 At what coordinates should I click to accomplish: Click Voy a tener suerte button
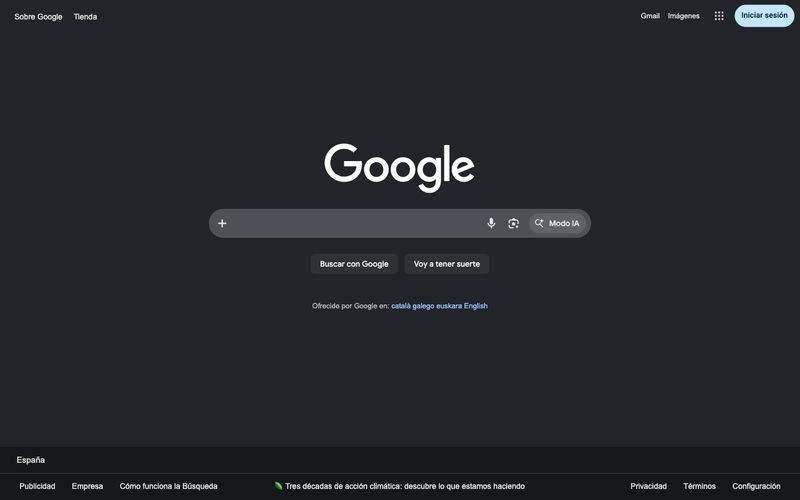tap(447, 264)
